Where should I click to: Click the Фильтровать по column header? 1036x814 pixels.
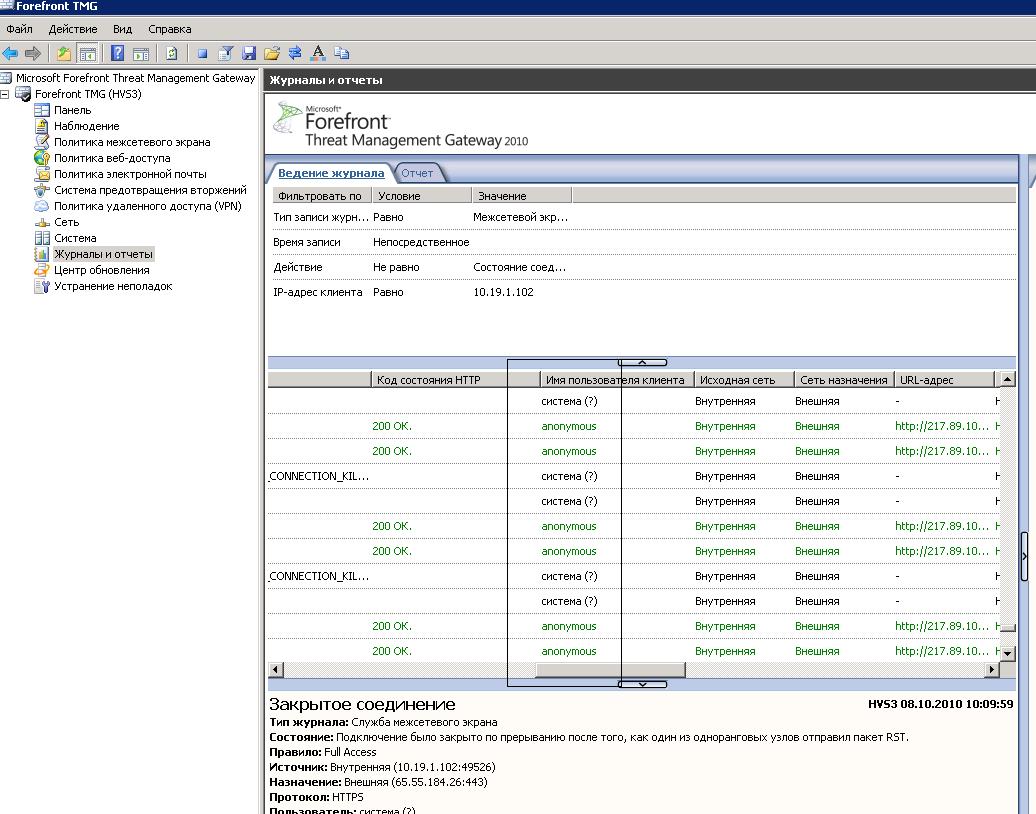[x=322, y=196]
